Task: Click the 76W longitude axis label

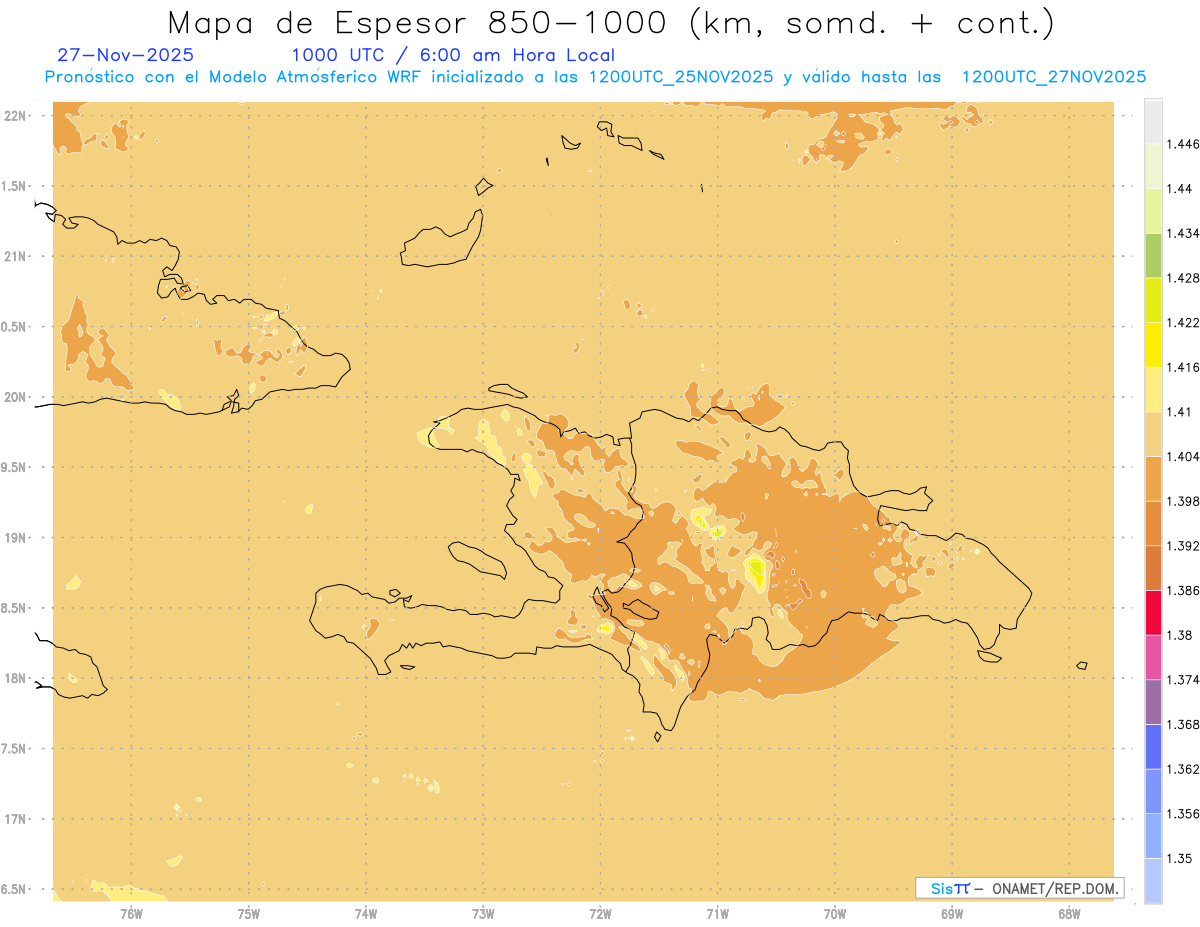Action: pos(131,913)
